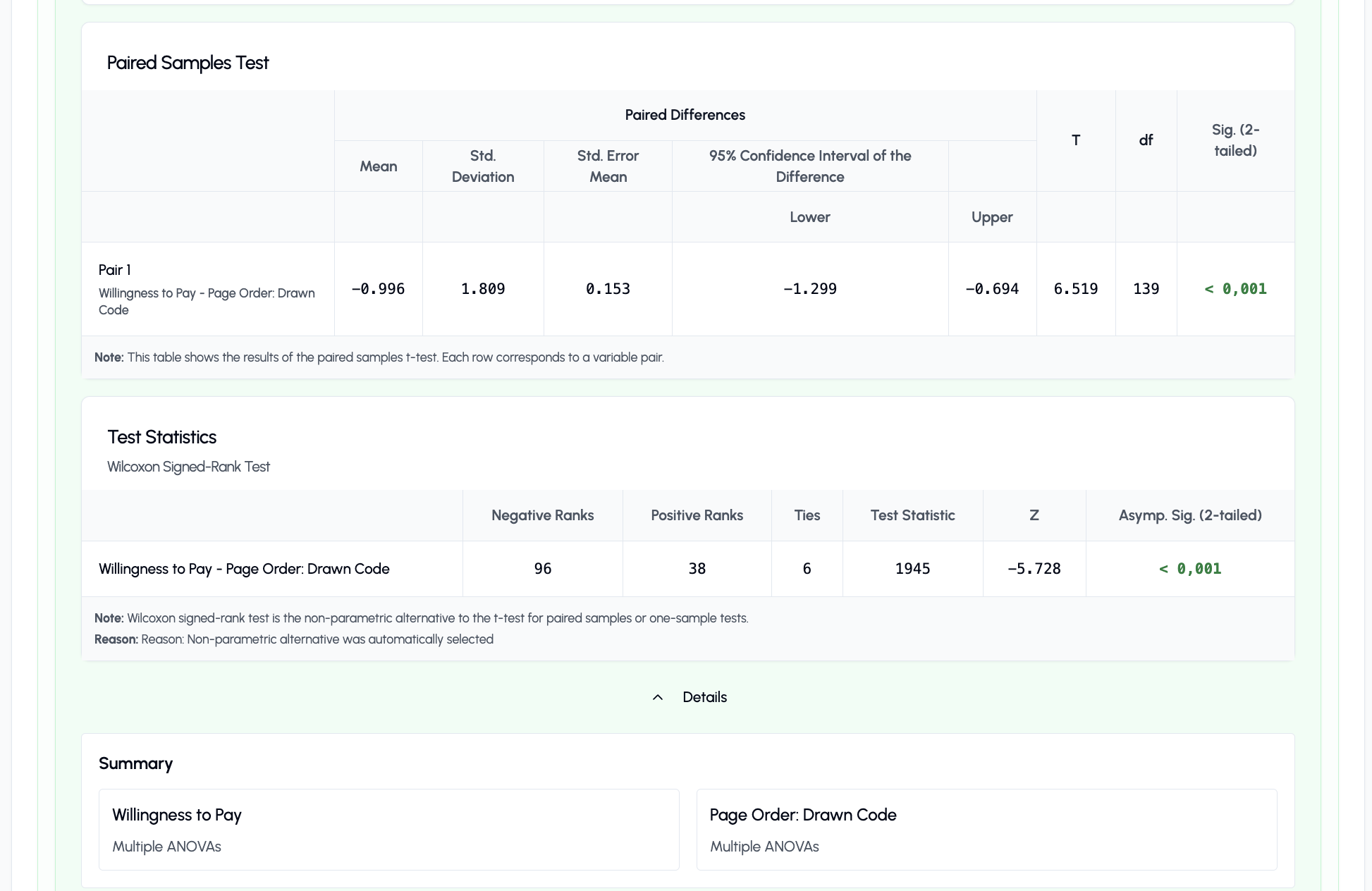The image size is (1372, 891).
Task: Select Ties value 6
Action: [807, 569]
